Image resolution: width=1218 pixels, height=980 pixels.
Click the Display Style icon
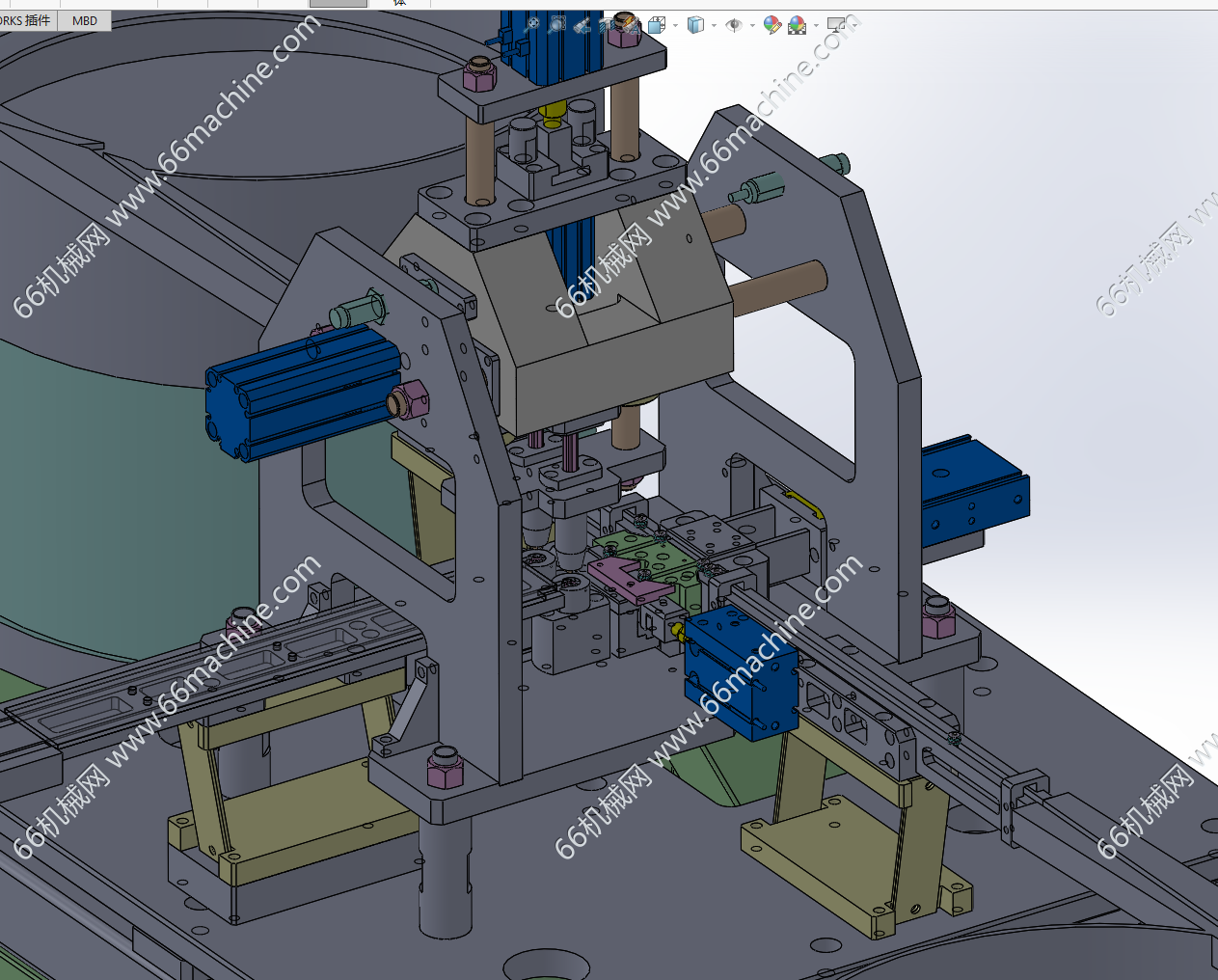pyautogui.click(x=695, y=25)
